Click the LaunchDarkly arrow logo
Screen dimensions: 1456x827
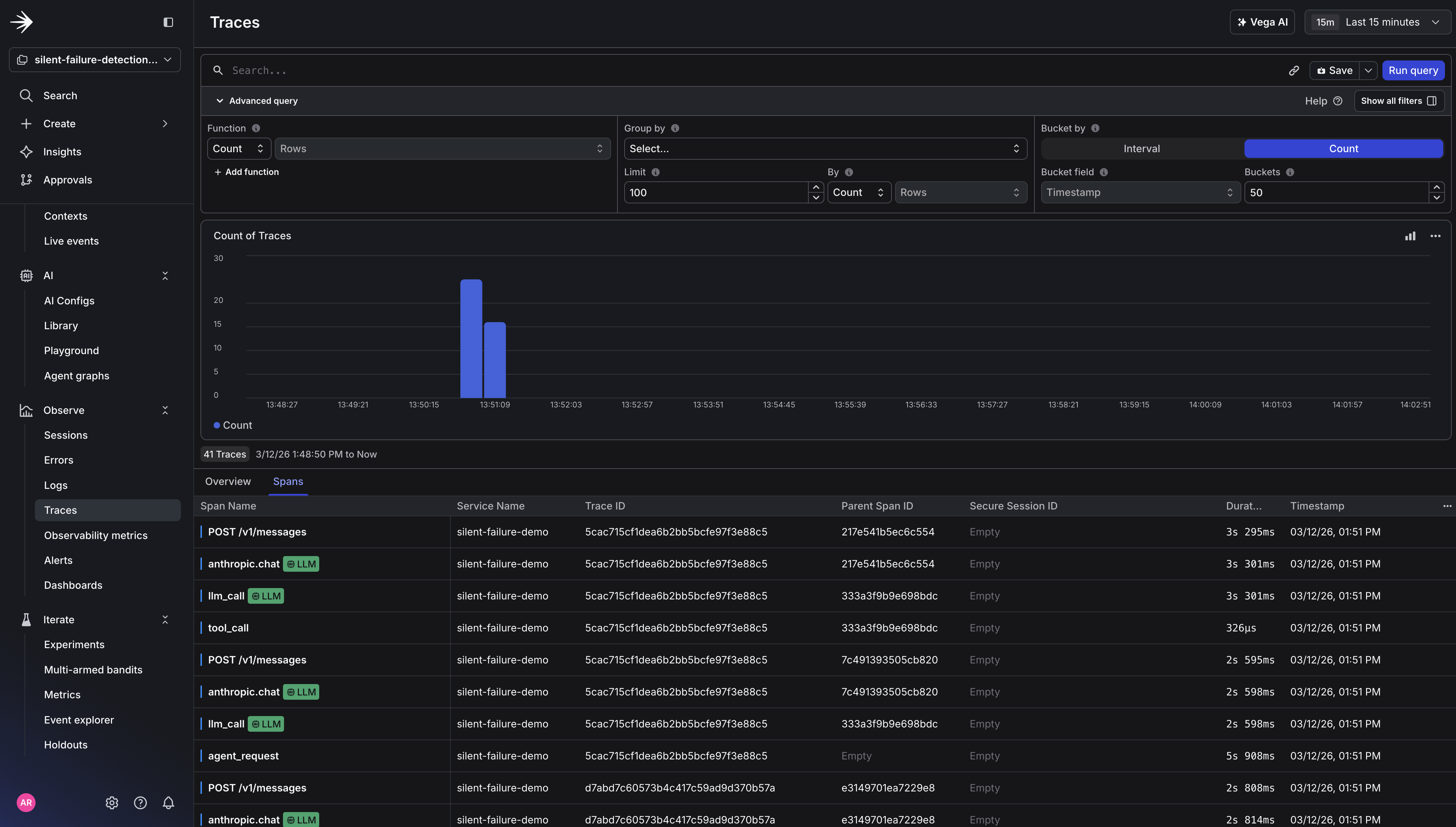pos(22,22)
